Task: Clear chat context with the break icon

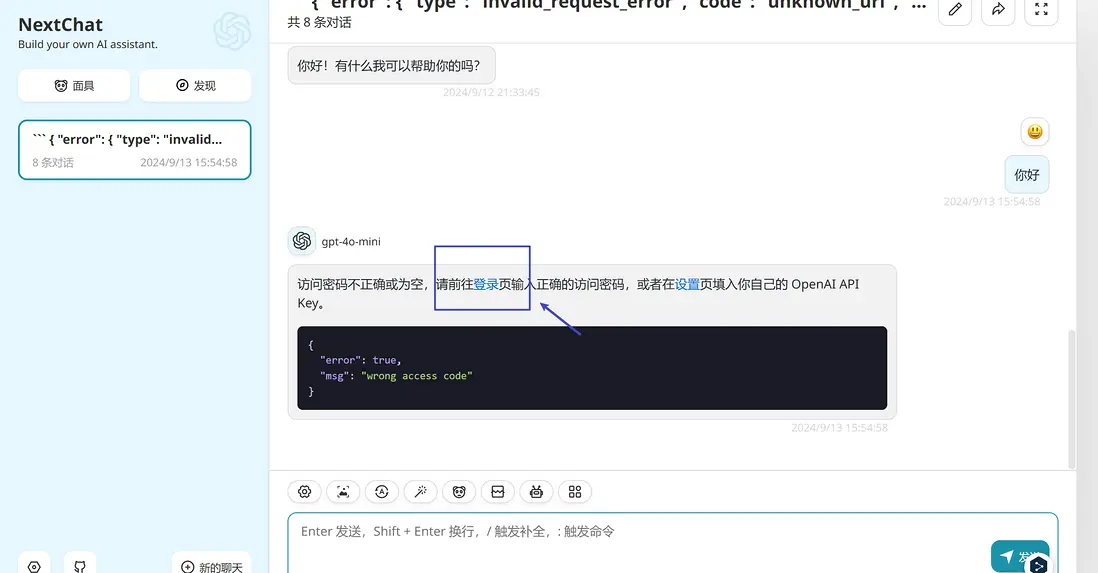Action: click(x=498, y=492)
